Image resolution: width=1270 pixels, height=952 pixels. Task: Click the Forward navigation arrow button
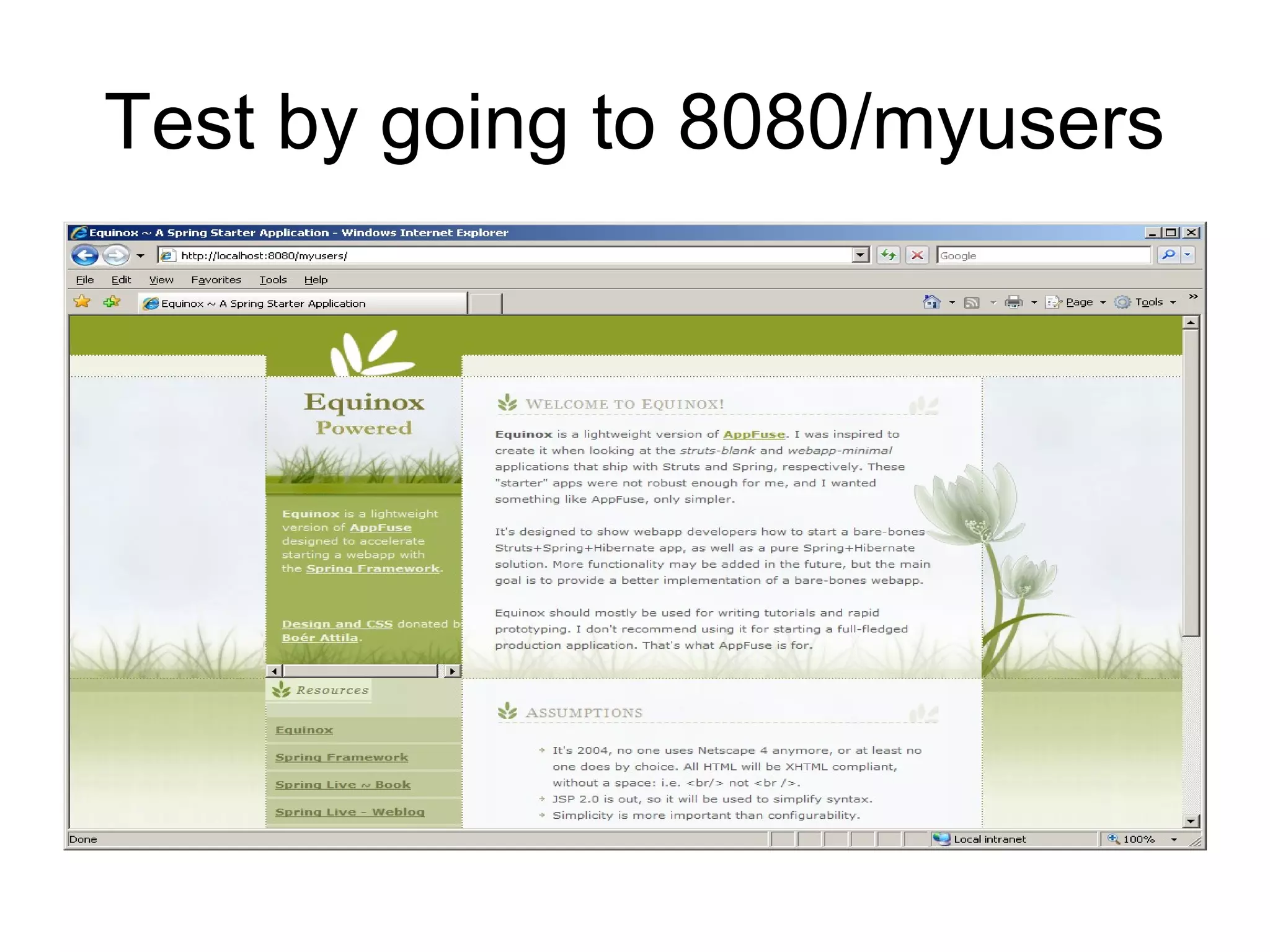coord(115,255)
